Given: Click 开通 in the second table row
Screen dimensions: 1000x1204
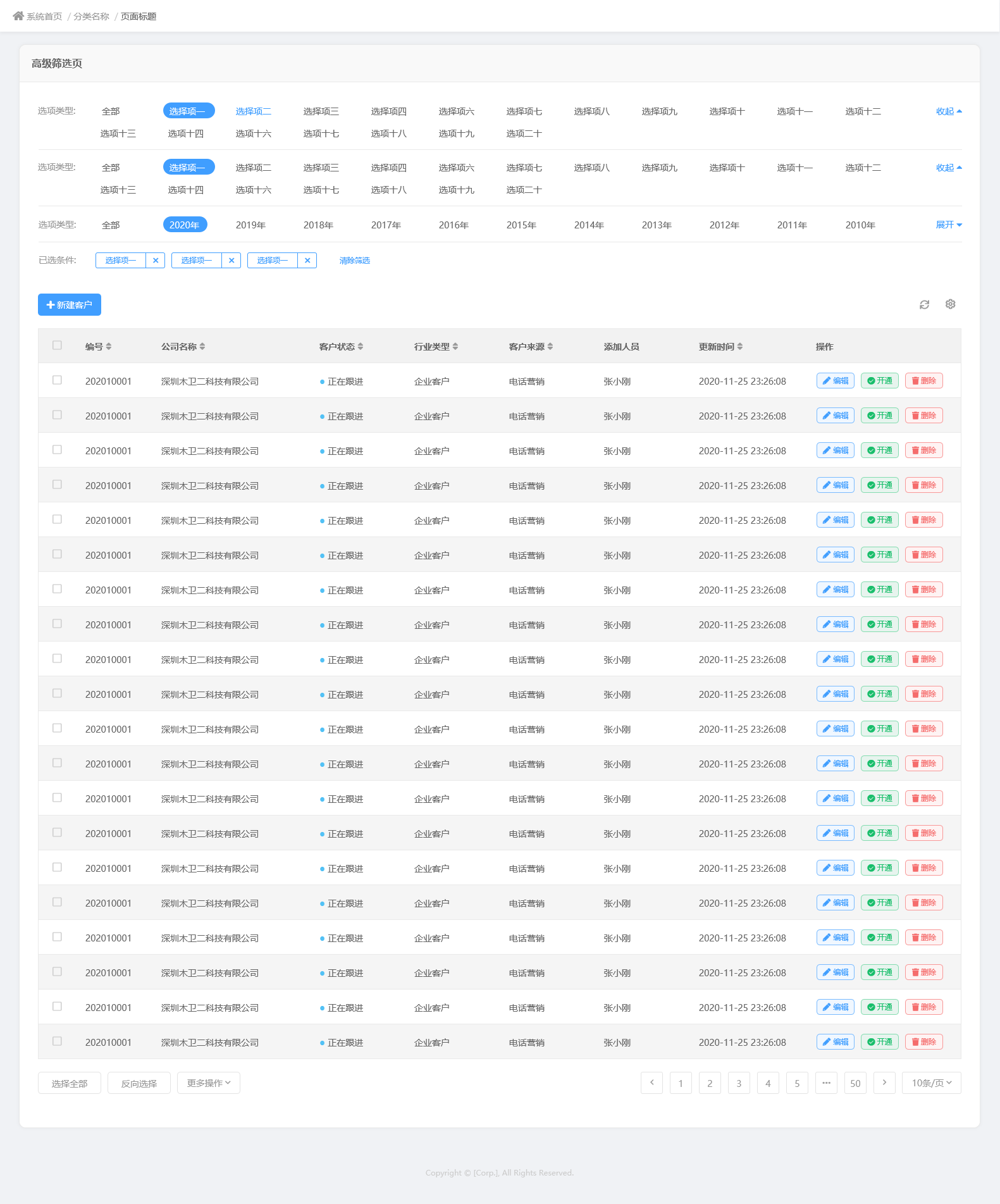Looking at the screenshot, I should 880,416.
